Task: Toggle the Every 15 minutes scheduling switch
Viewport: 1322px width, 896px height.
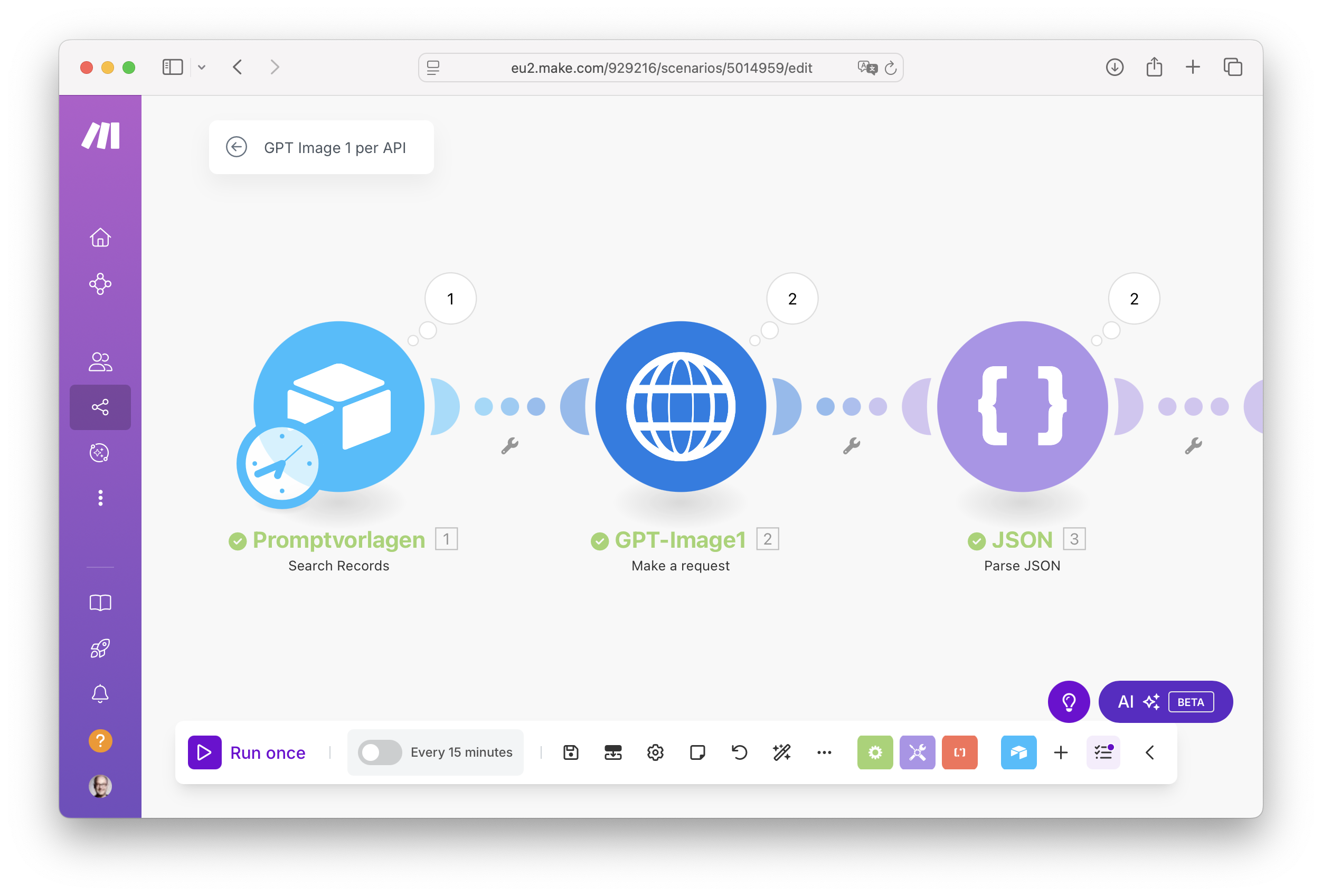Action: coord(380,752)
